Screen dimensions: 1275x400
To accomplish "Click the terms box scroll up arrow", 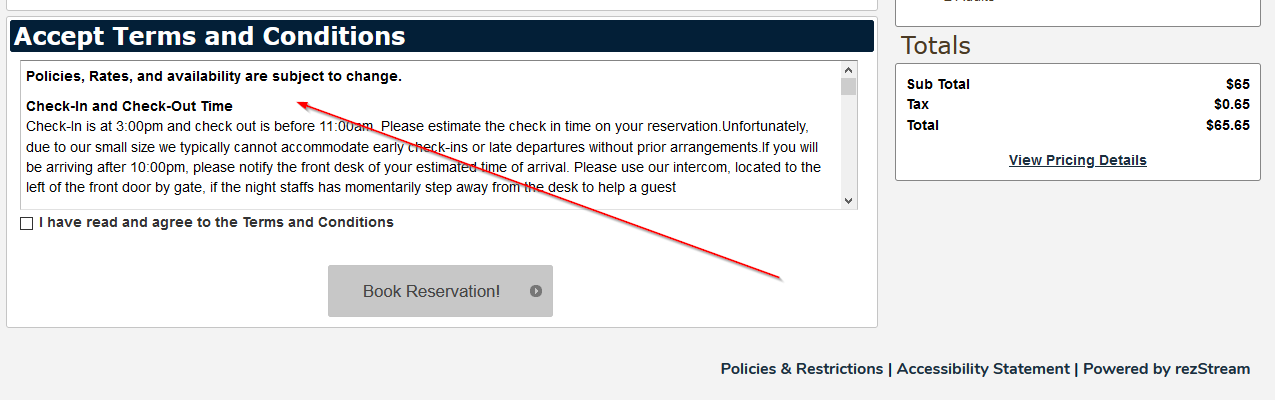I will click(849, 70).
